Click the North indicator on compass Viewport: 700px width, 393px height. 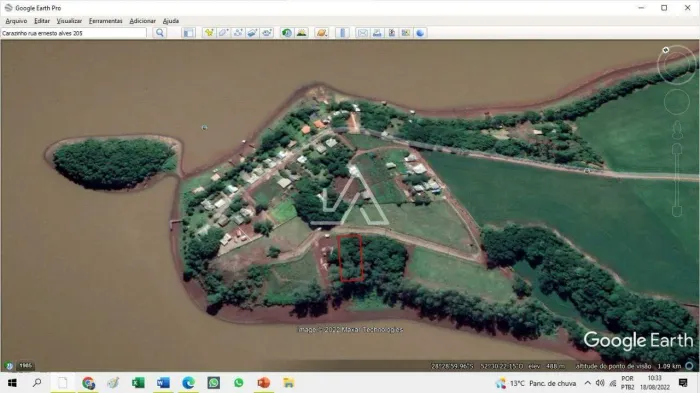pyautogui.click(x=666, y=50)
